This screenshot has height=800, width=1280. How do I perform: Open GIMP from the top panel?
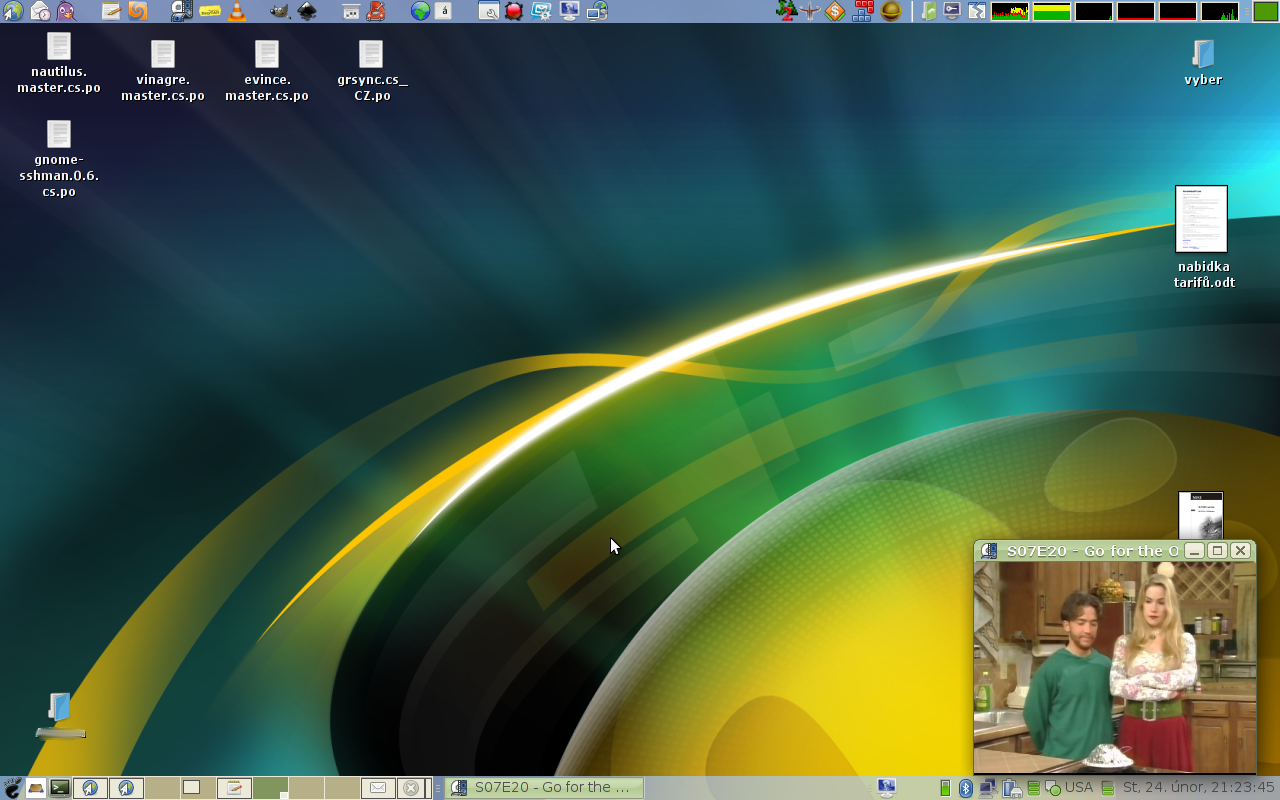pos(280,11)
